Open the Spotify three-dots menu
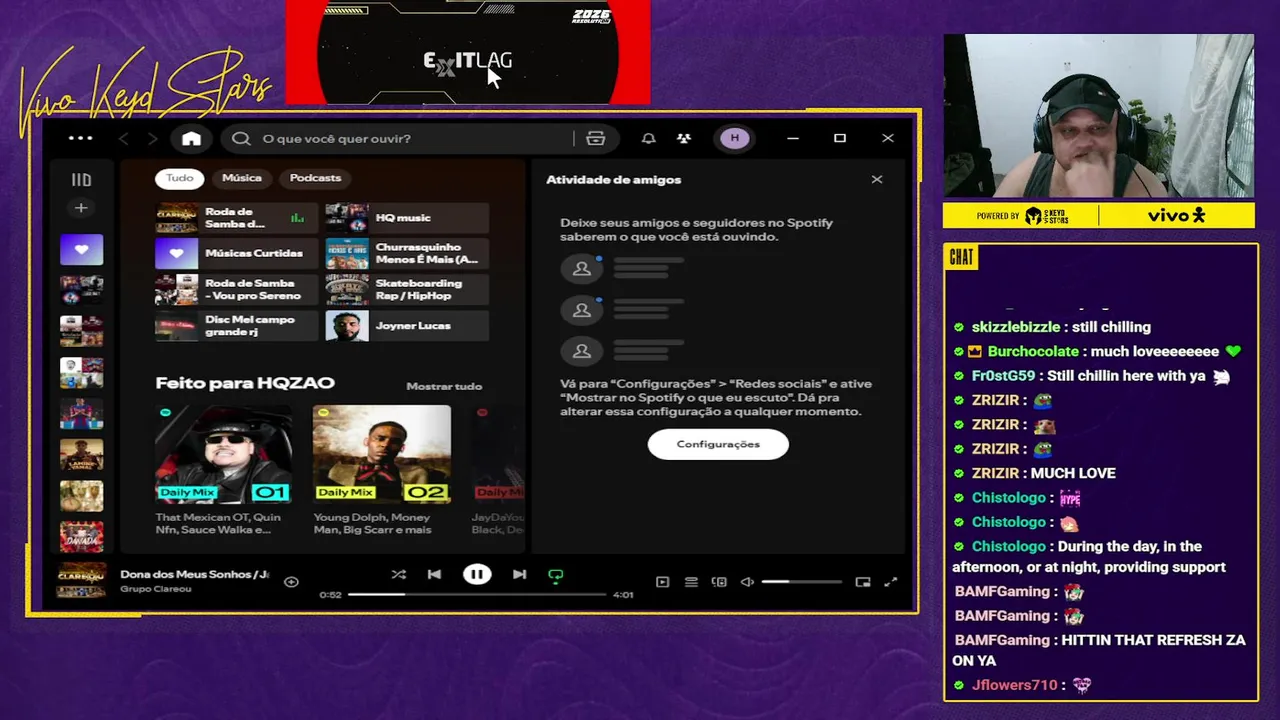The image size is (1280, 720). 80,138
